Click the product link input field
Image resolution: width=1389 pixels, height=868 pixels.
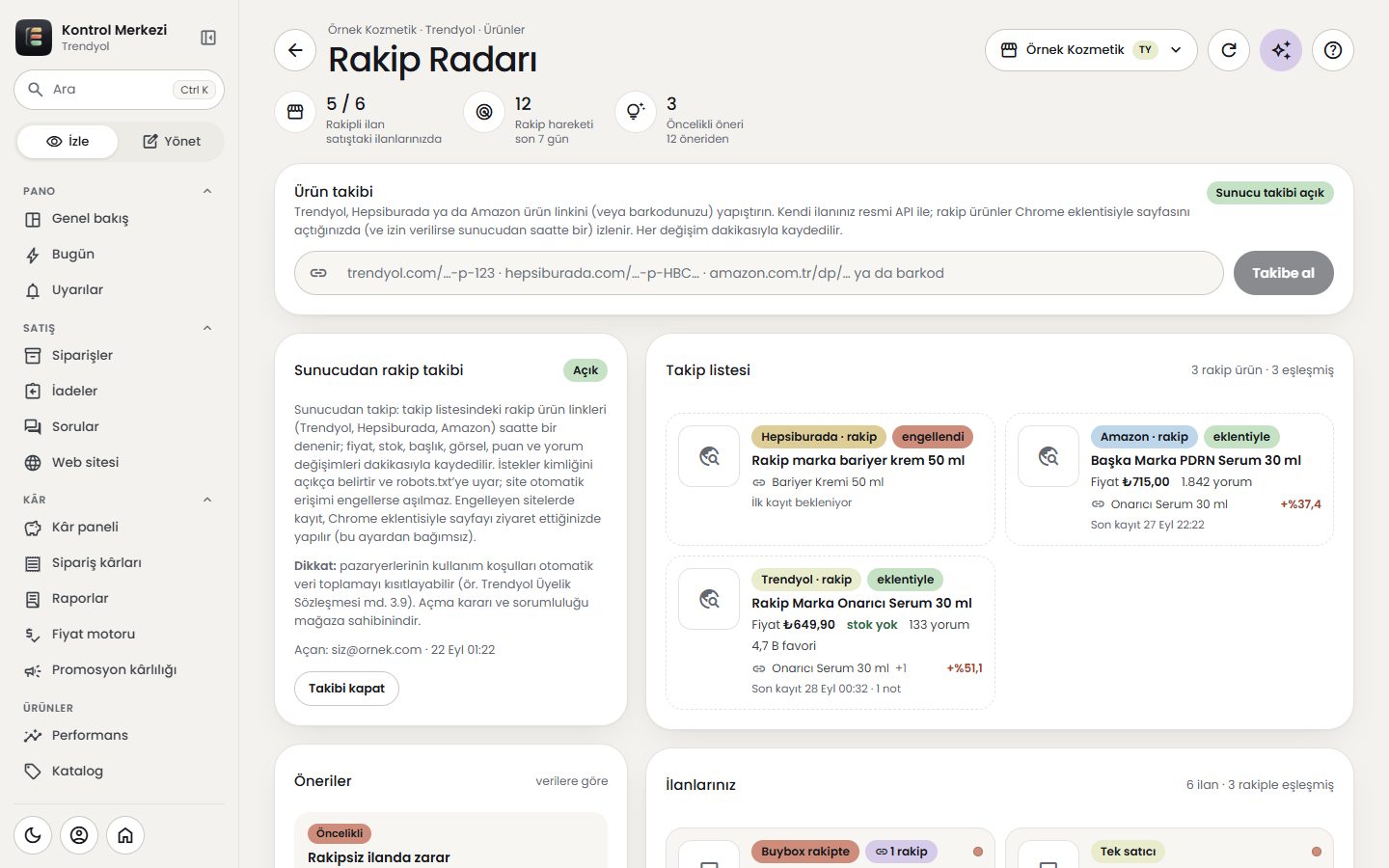pos(758,273)
